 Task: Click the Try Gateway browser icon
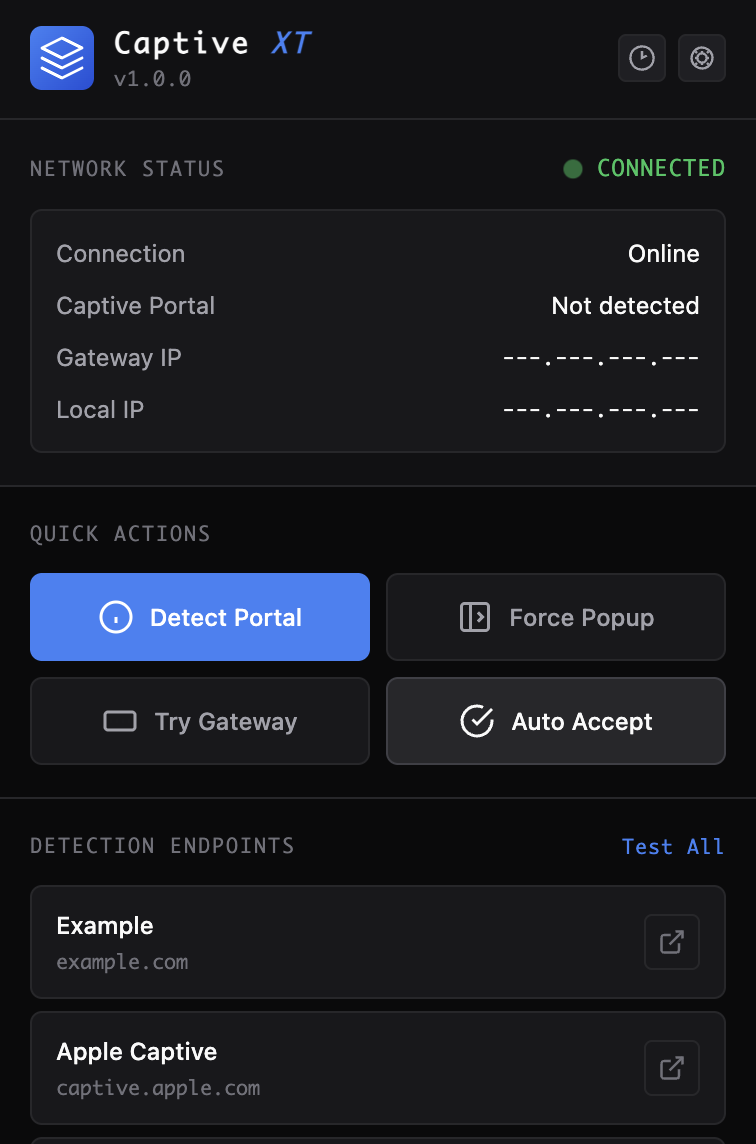(118, 721)
